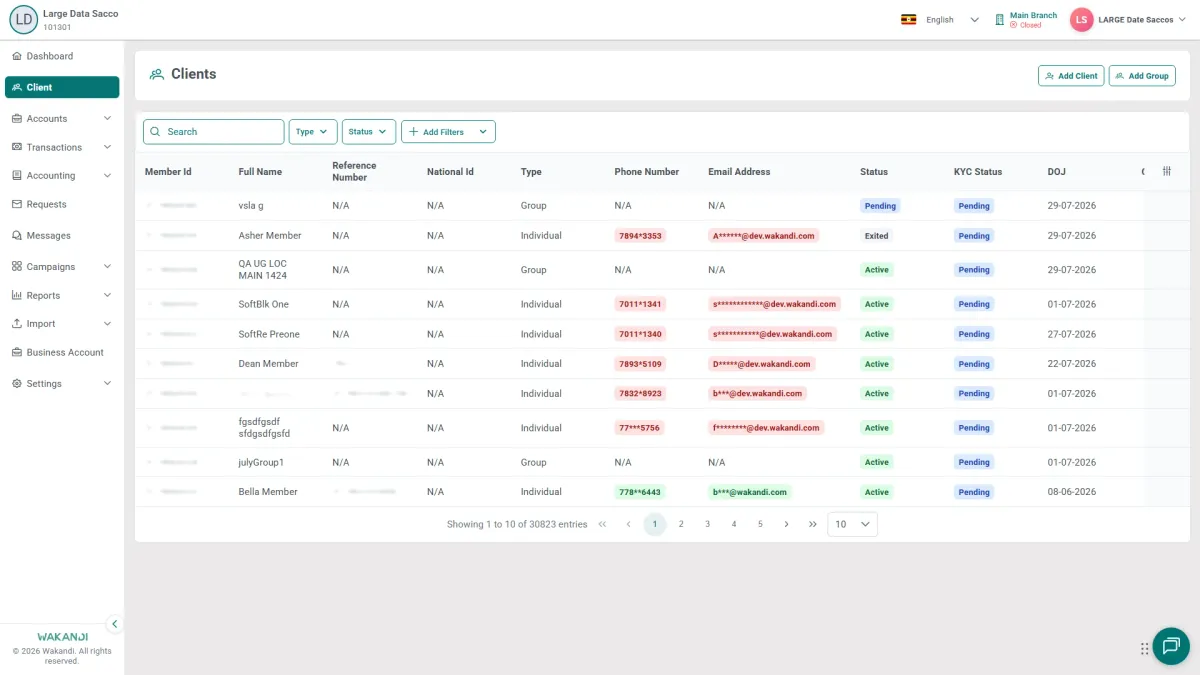Click the LD organization avatar
This screenshot has height=675, width=1200.
coord(23,19)
